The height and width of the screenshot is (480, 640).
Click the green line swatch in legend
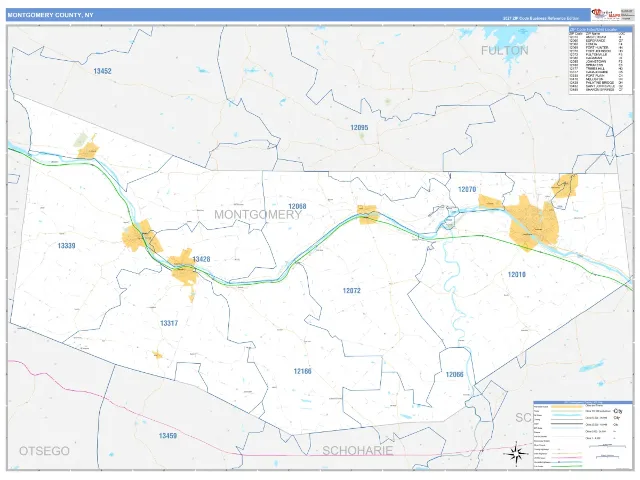(567, 466)
